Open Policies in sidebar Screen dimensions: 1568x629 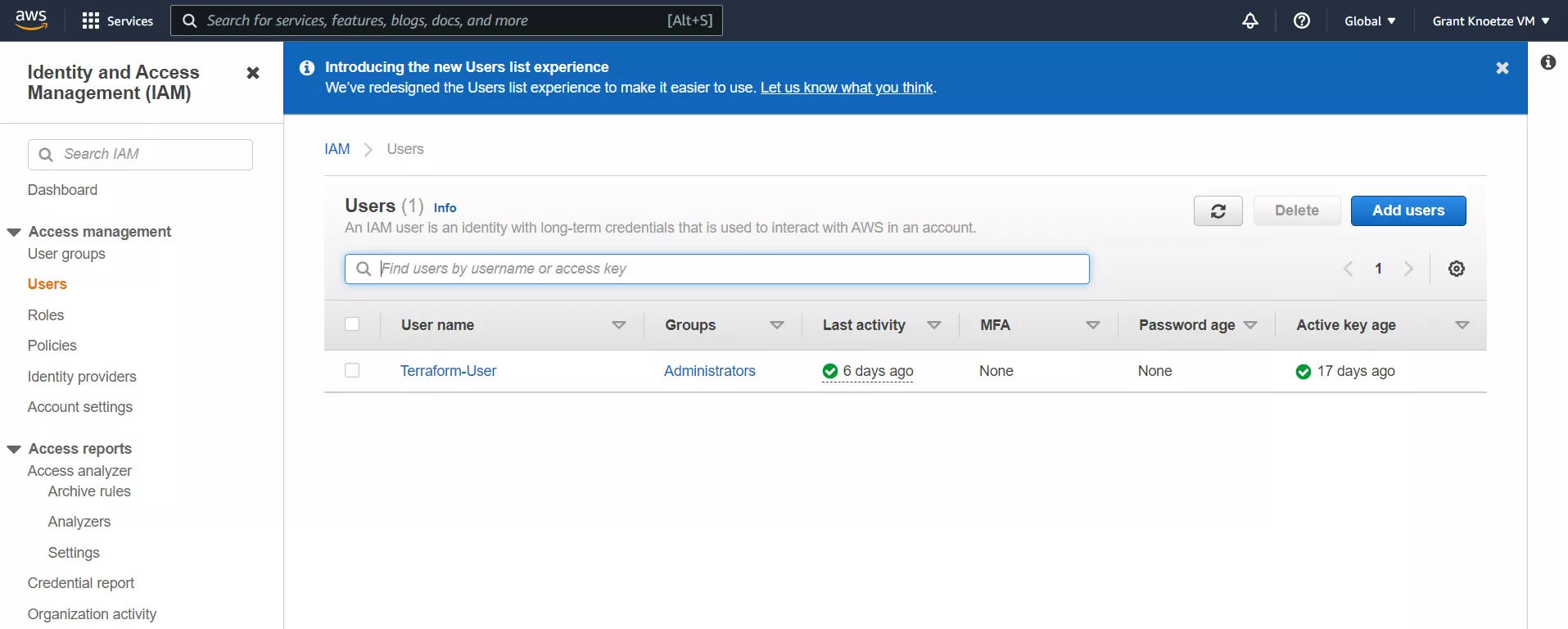click(52, 346)
